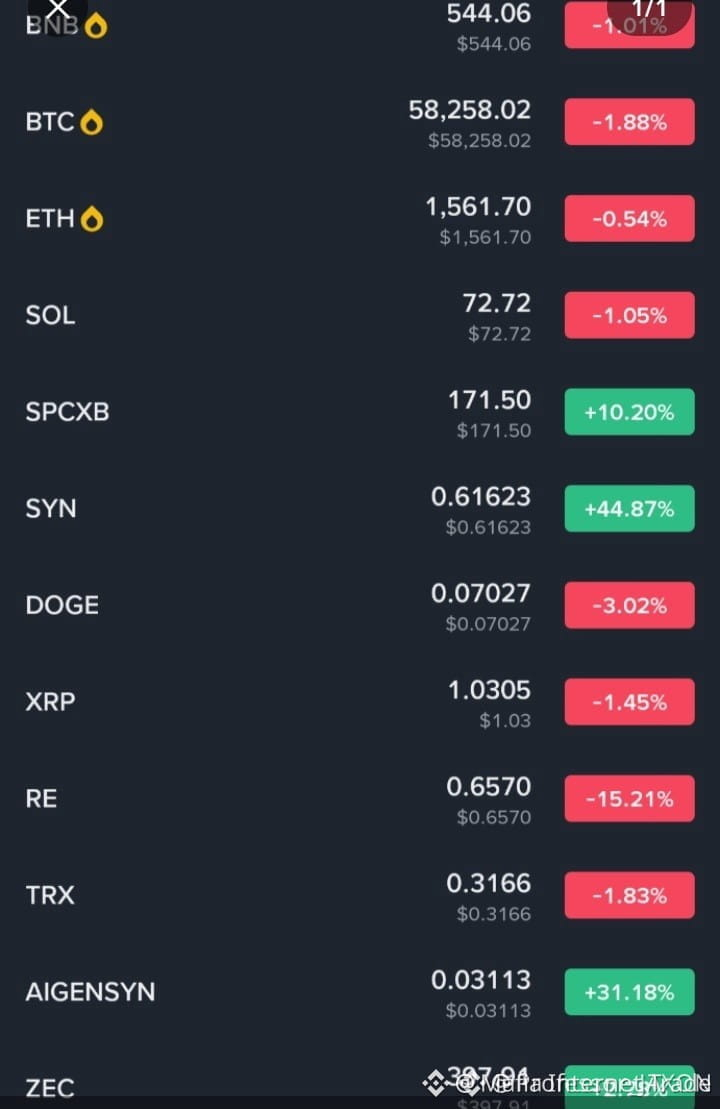Select the XRP price 1.0305
The image size is (720, 1109).
(x=489, y=690)
